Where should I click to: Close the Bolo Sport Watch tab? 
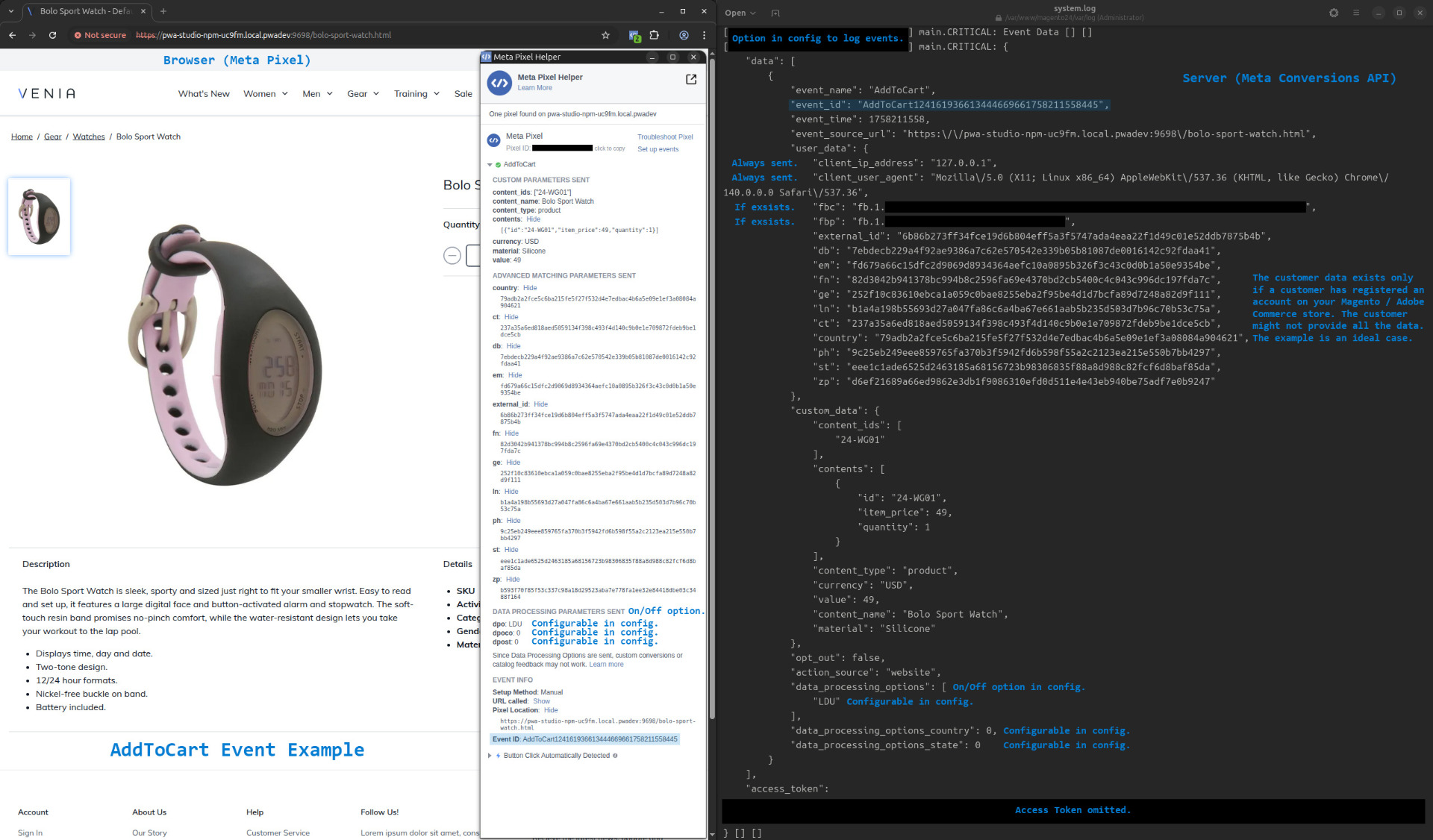[143, 11]
